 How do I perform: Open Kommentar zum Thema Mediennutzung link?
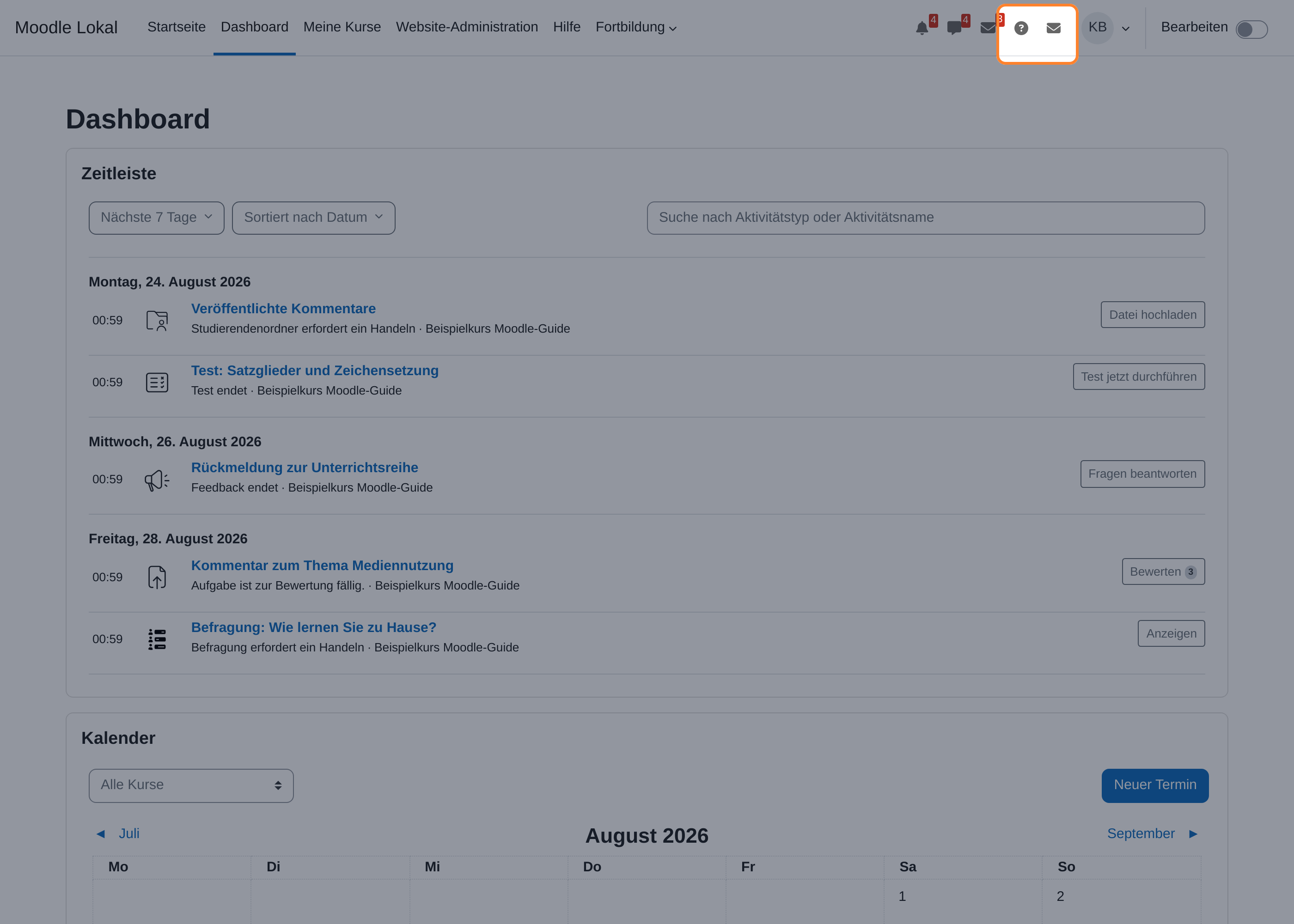[322, 565]
